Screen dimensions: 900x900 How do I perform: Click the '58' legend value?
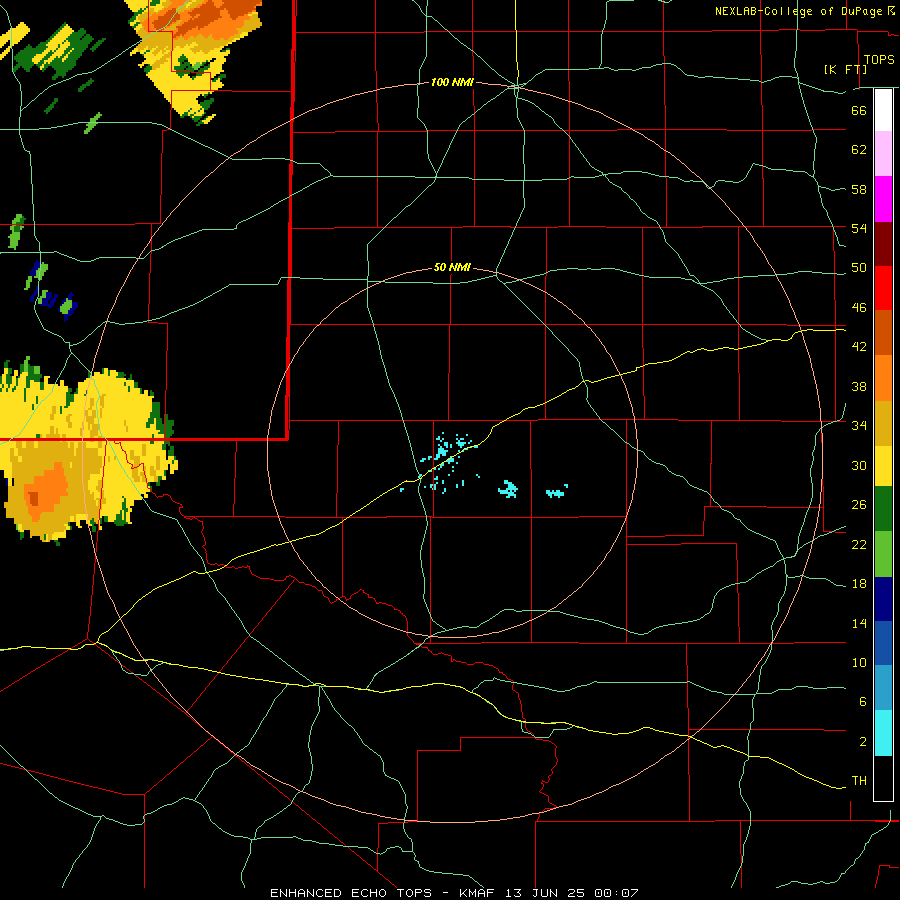tap(859, 189)
